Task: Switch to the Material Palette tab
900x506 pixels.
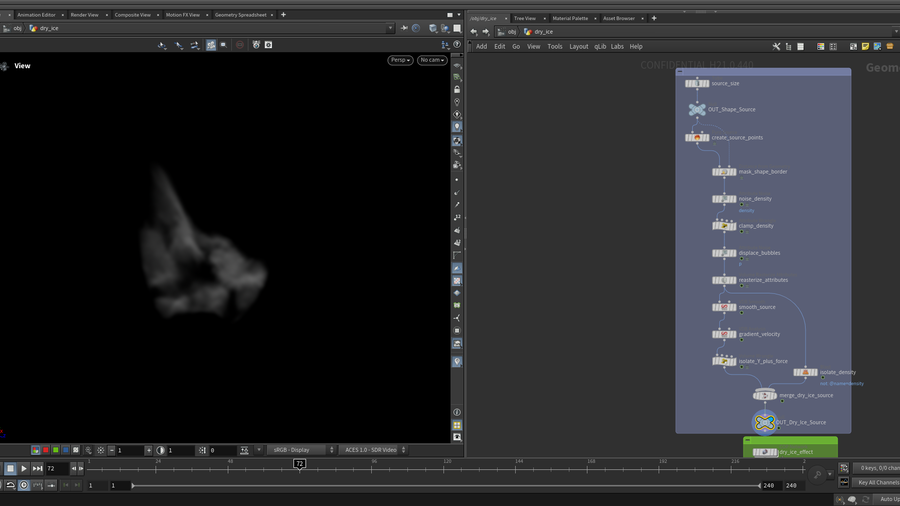Action: 572,18
